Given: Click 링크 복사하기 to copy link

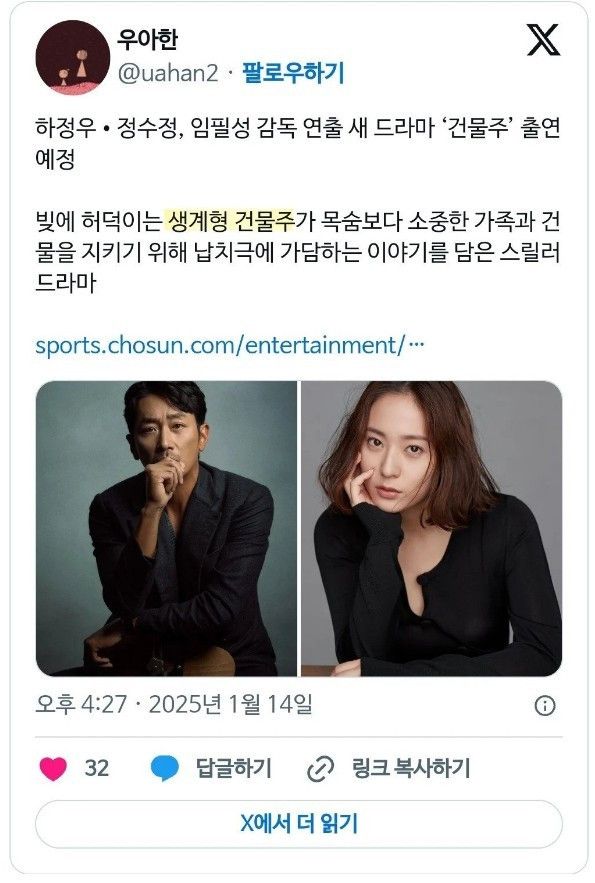Looking at the screenshot, I should (410, 769).
